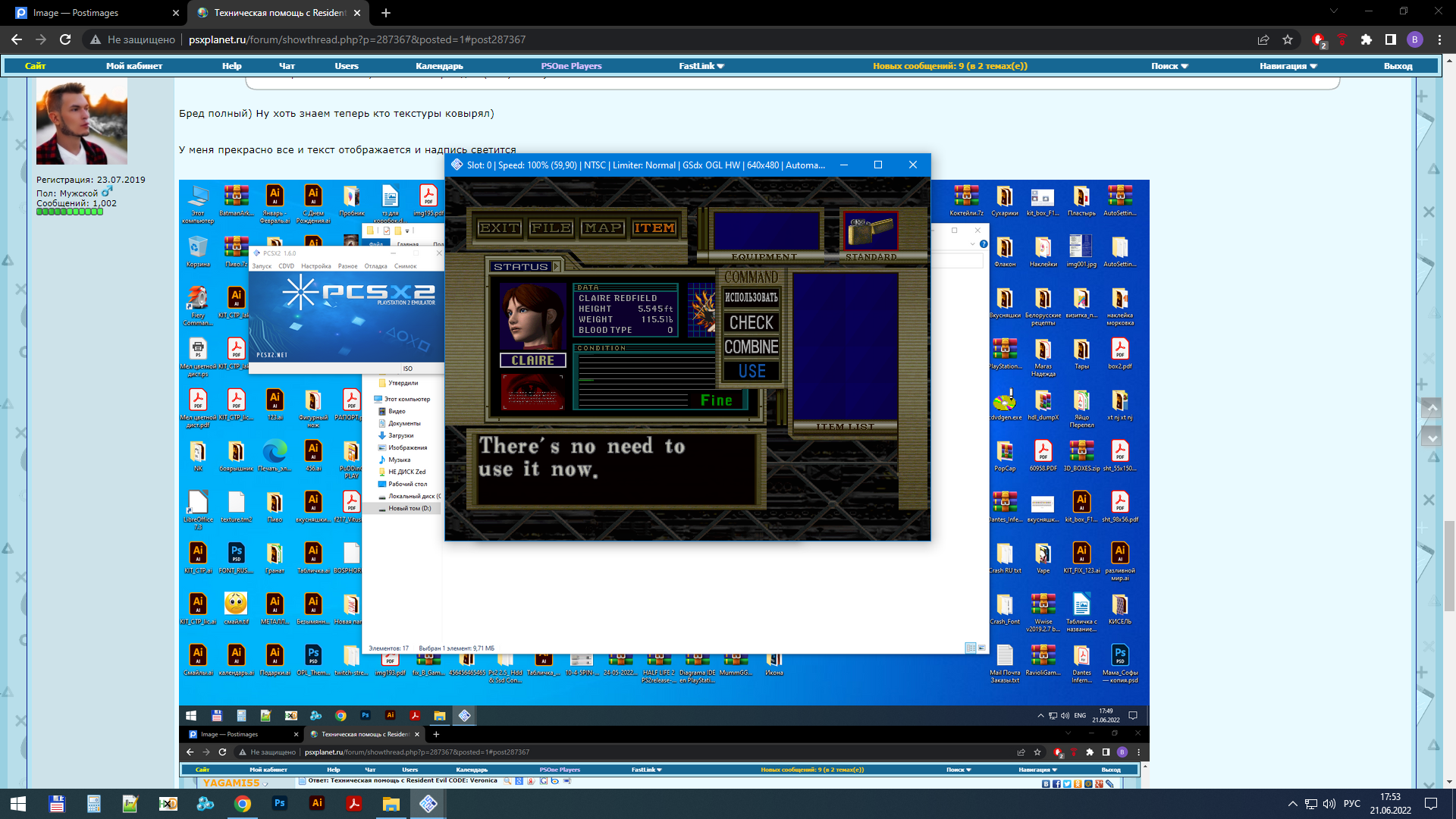1456x819 pixels.
Task: Click 'COMBINE' in the game screenshot's command list
Action: pyautogui.click(x=752, y=347)
